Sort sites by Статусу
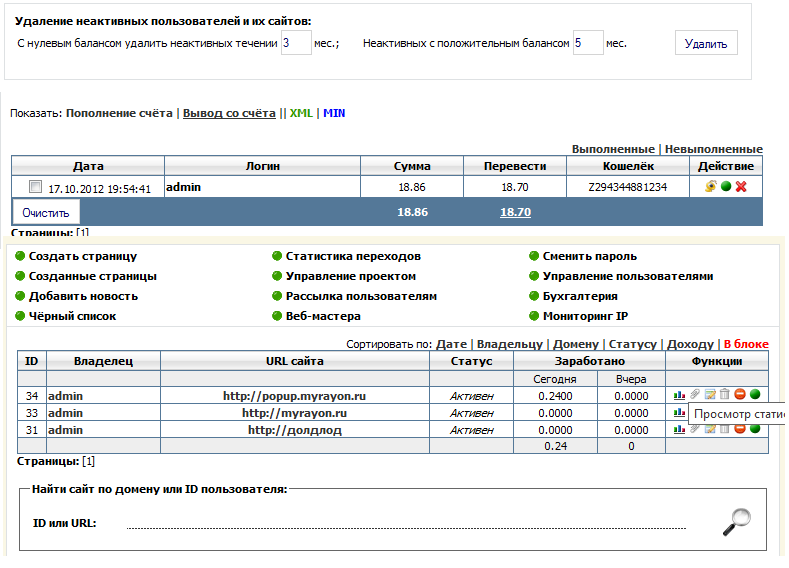This screenshot has width=789, height=568. coord(633,344)
